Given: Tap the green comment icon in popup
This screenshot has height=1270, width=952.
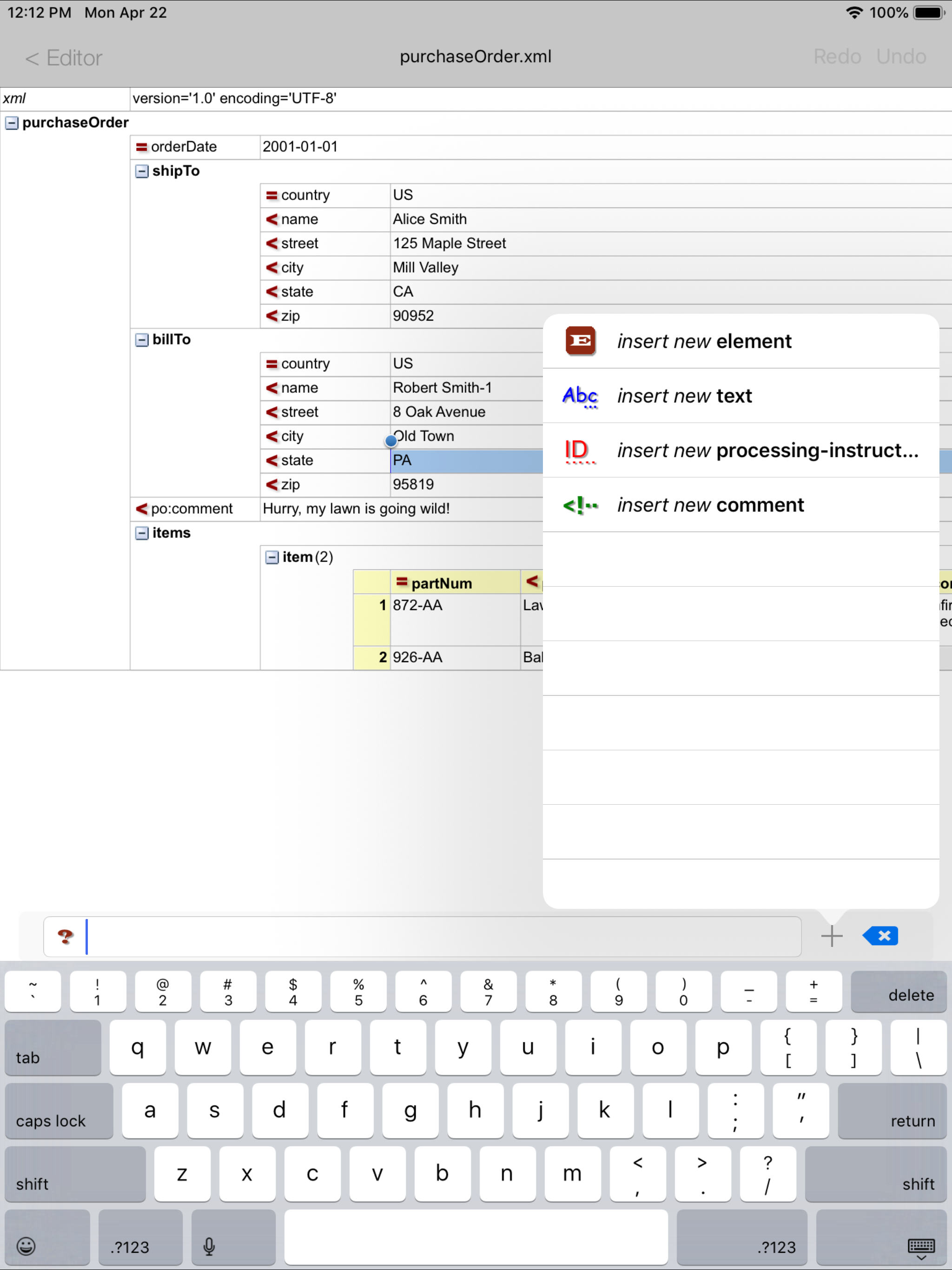Looking at the screenshot, I should [x=580, y=505].
